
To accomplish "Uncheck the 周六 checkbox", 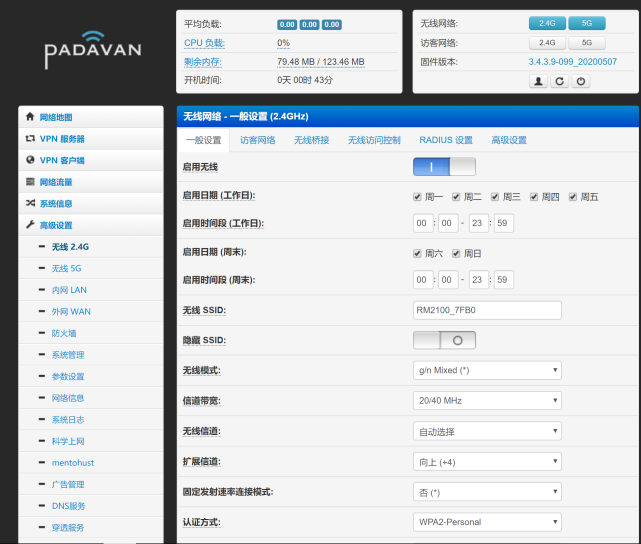I will 417,254.
